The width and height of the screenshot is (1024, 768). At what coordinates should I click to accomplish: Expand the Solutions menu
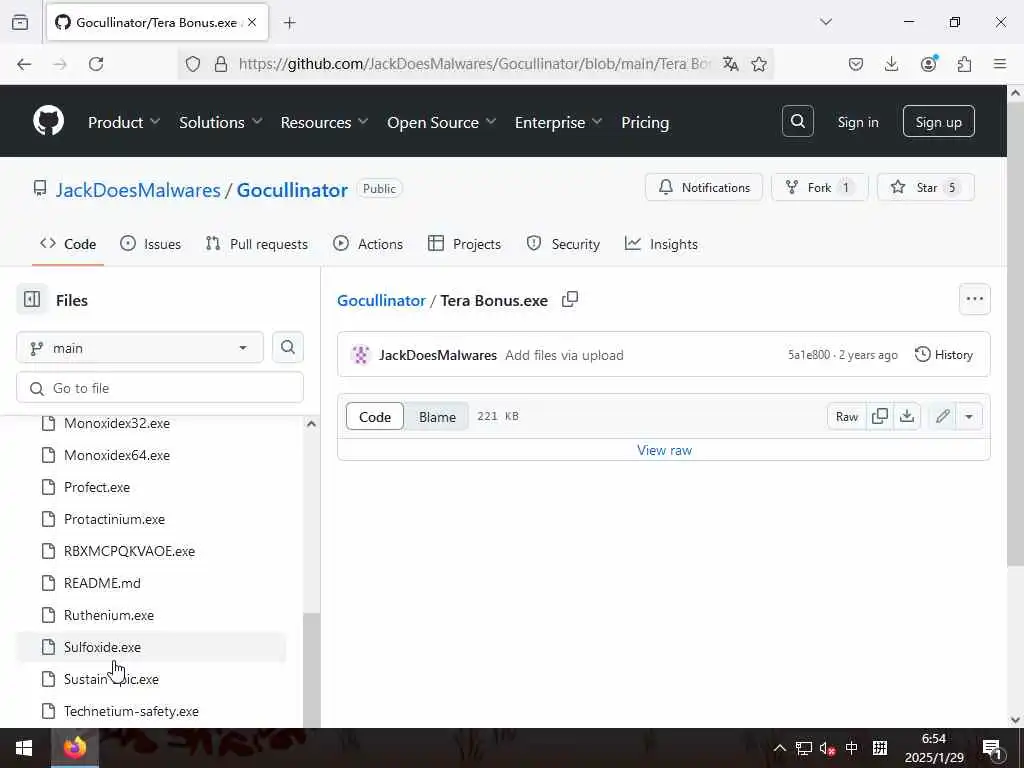221,122
